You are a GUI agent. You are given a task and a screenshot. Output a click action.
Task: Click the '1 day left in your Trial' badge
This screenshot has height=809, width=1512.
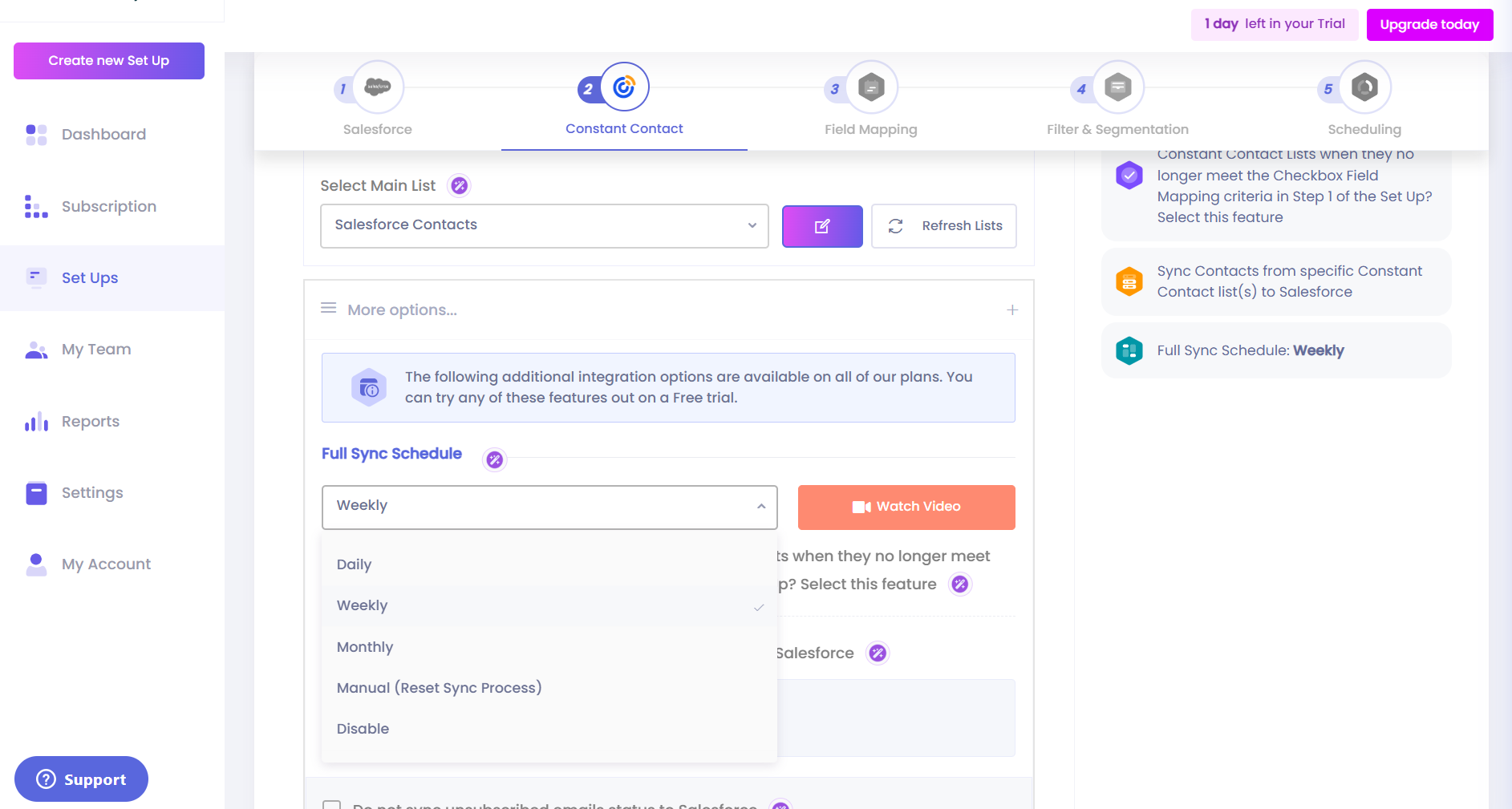point(1275,25)
